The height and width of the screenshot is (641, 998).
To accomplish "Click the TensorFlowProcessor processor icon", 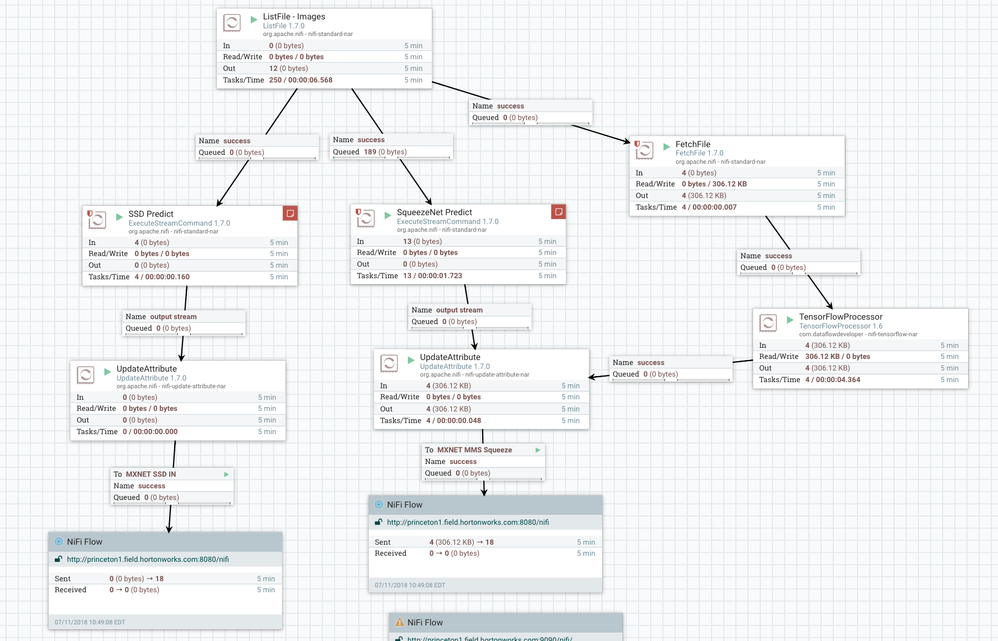I will 768,323.
